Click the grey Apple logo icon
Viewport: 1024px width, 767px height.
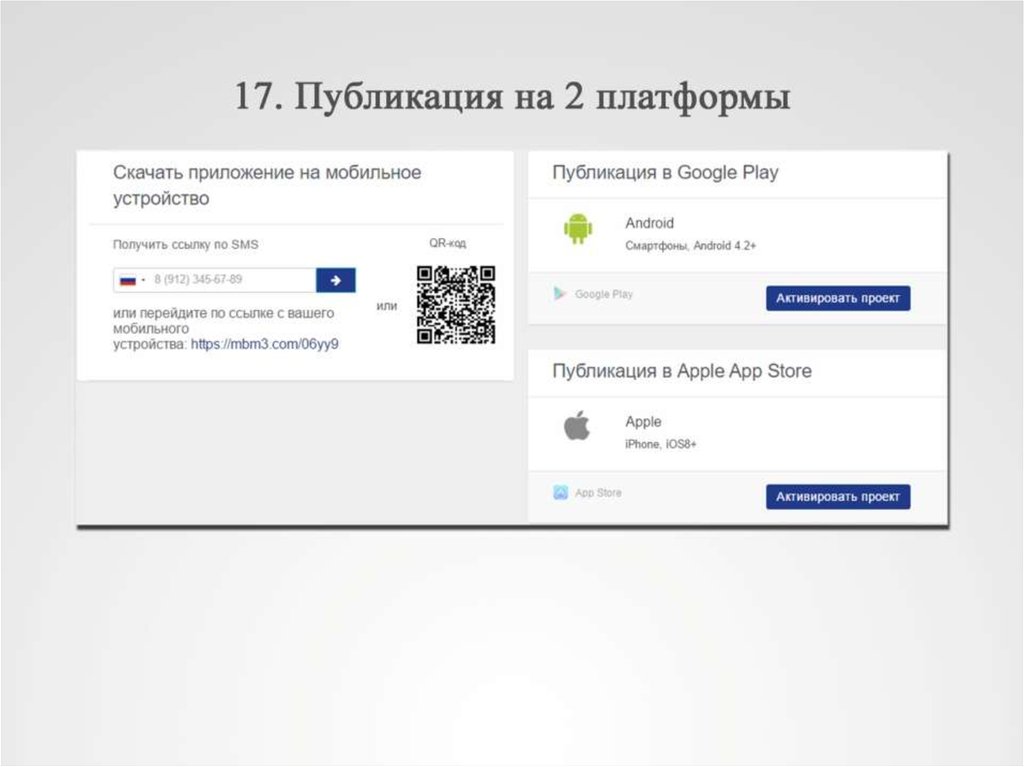point(577,425)
